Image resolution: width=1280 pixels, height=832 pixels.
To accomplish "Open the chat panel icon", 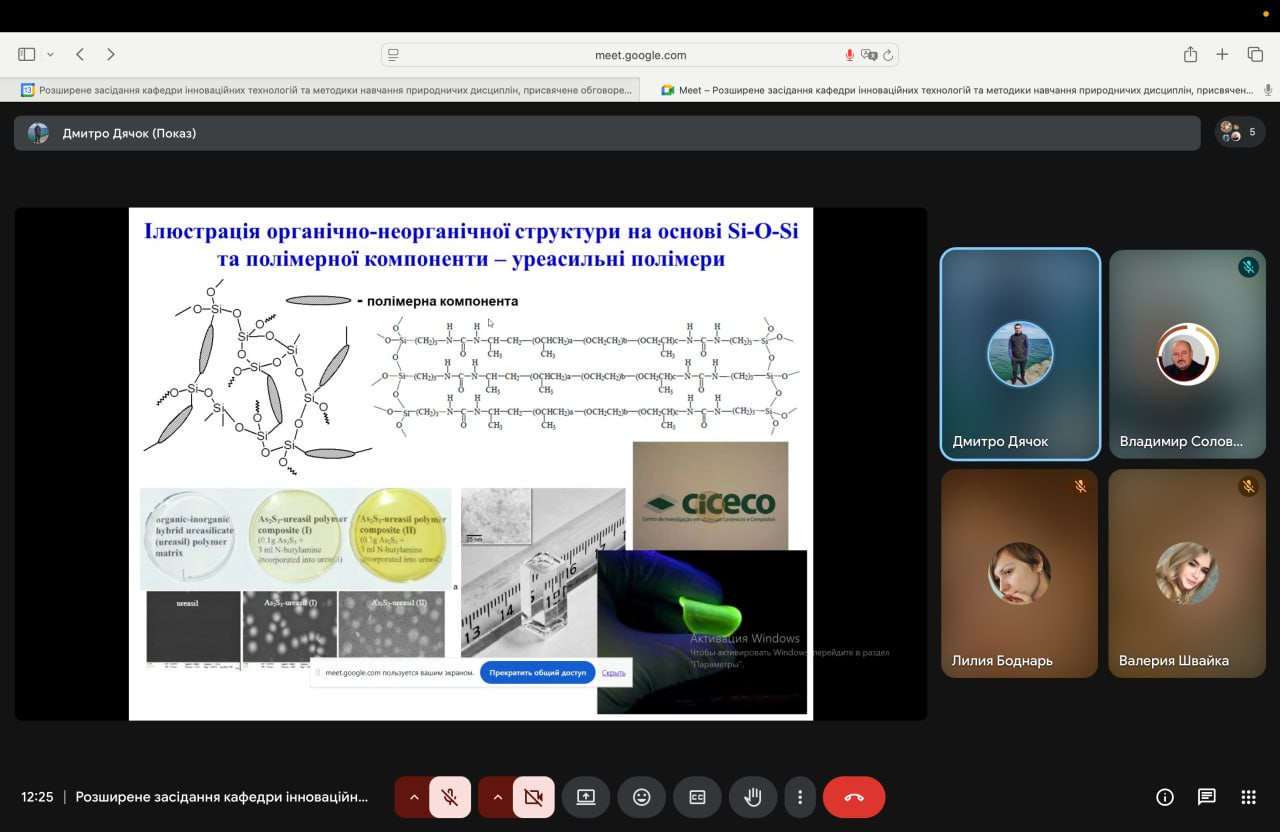I will click(1206, 797).
